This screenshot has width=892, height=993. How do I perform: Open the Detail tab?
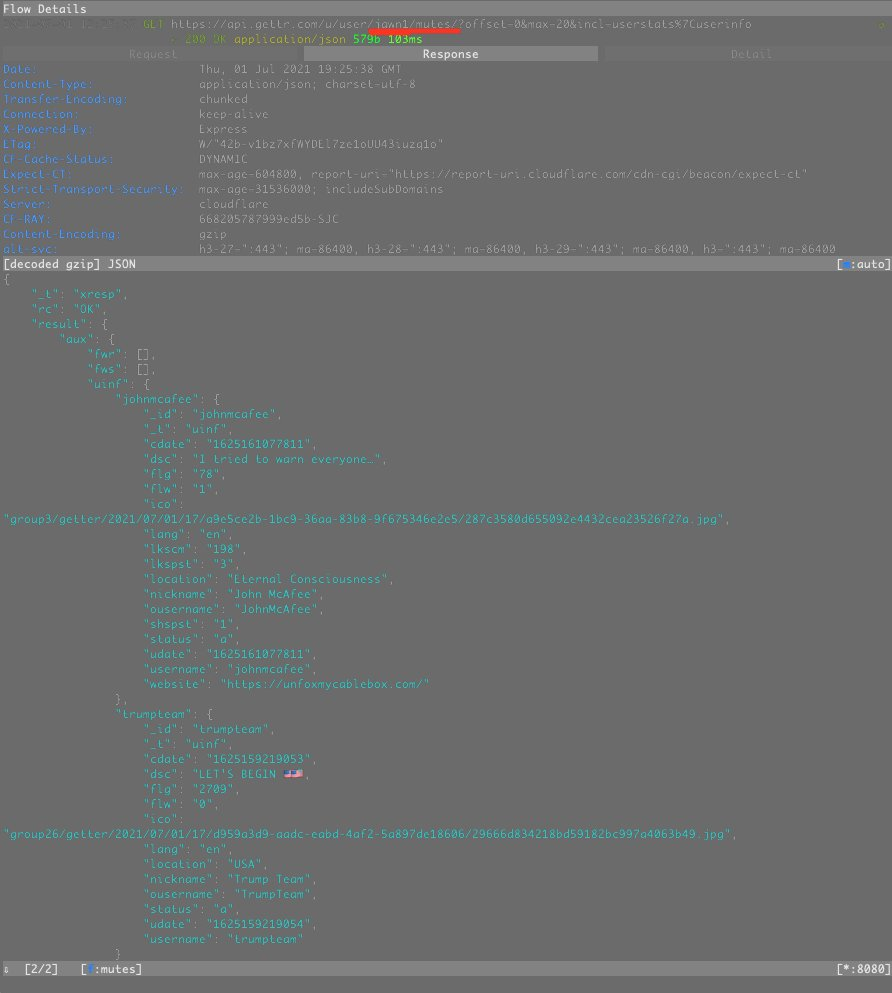(751, 54)
